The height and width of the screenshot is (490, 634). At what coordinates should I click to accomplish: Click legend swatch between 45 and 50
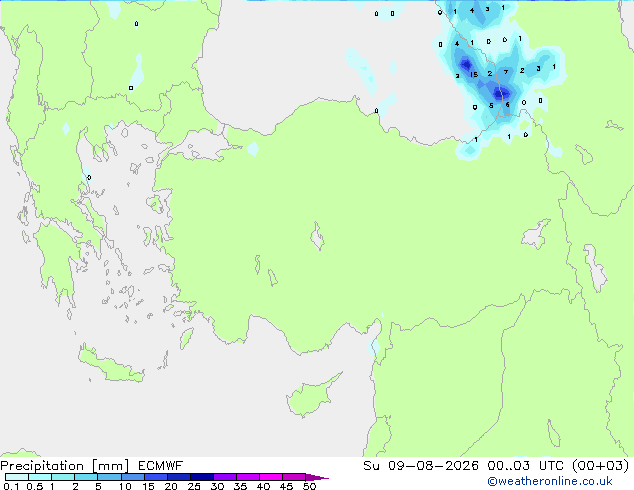click(x=294, y=477)
